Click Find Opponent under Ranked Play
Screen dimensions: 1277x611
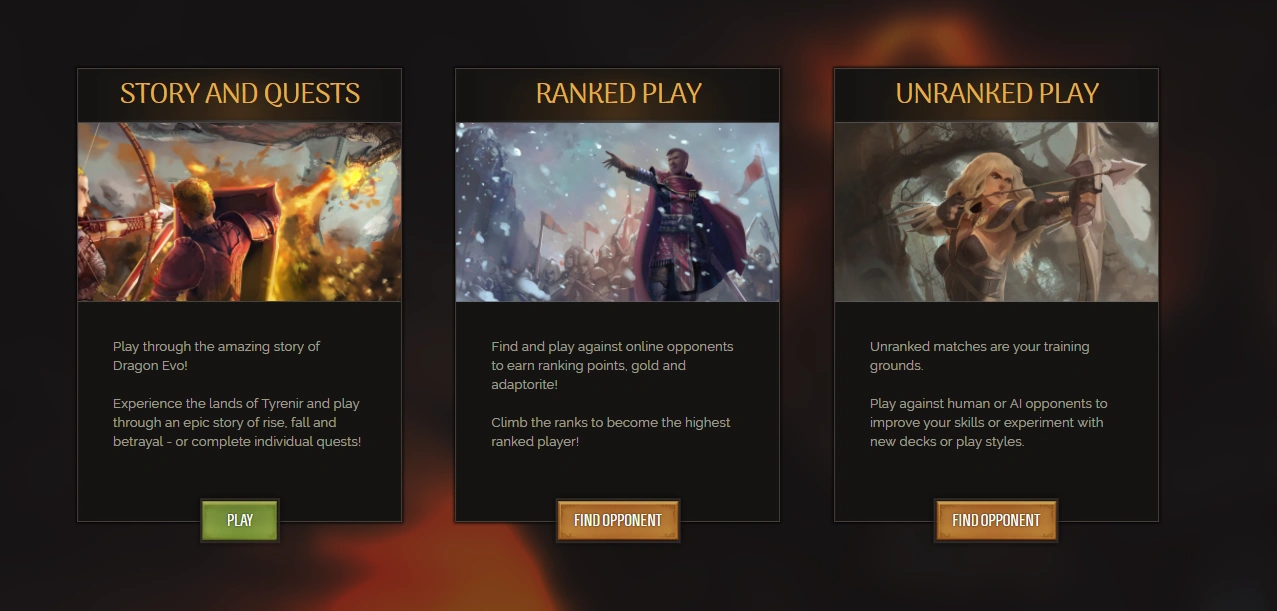(618, 520)
